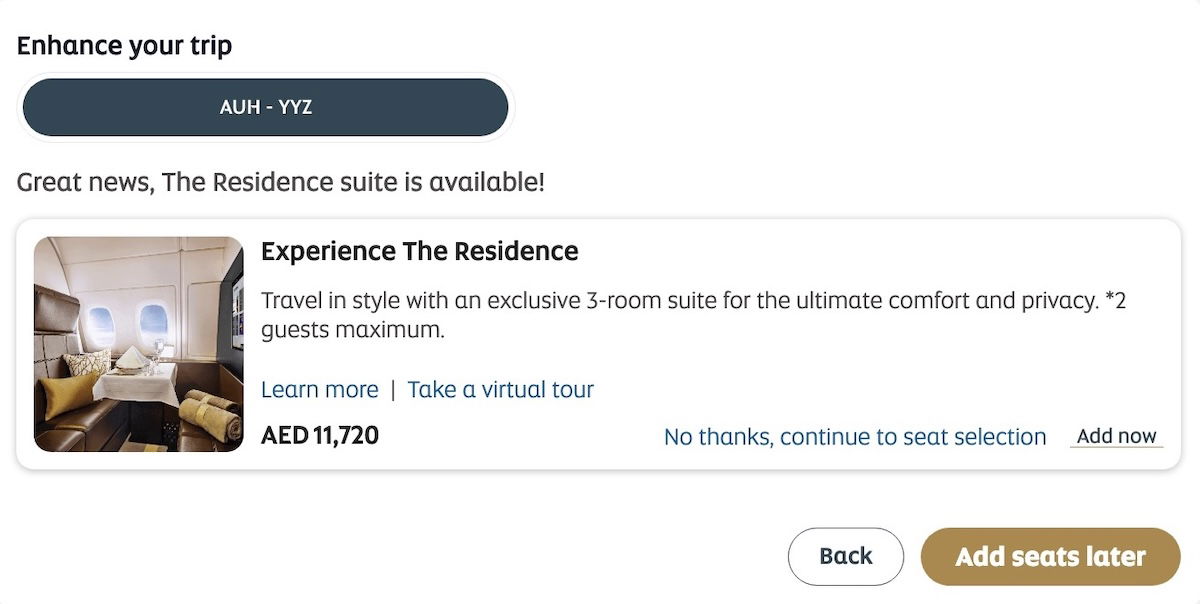Click the Experience The Residence heading
The width and height of the screenshot is (1200, 604).
tap(420, 251)
